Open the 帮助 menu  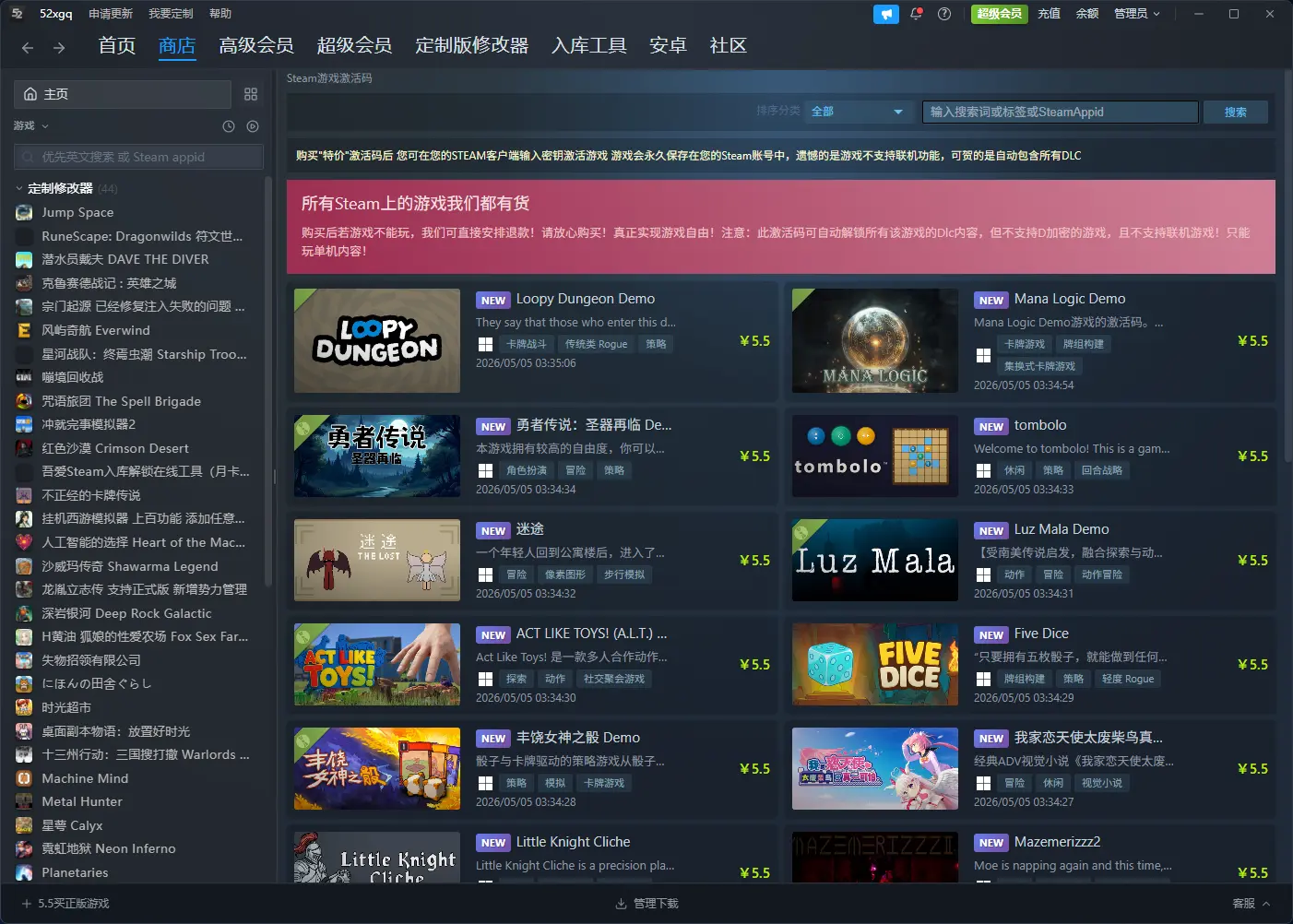[220, 14]
